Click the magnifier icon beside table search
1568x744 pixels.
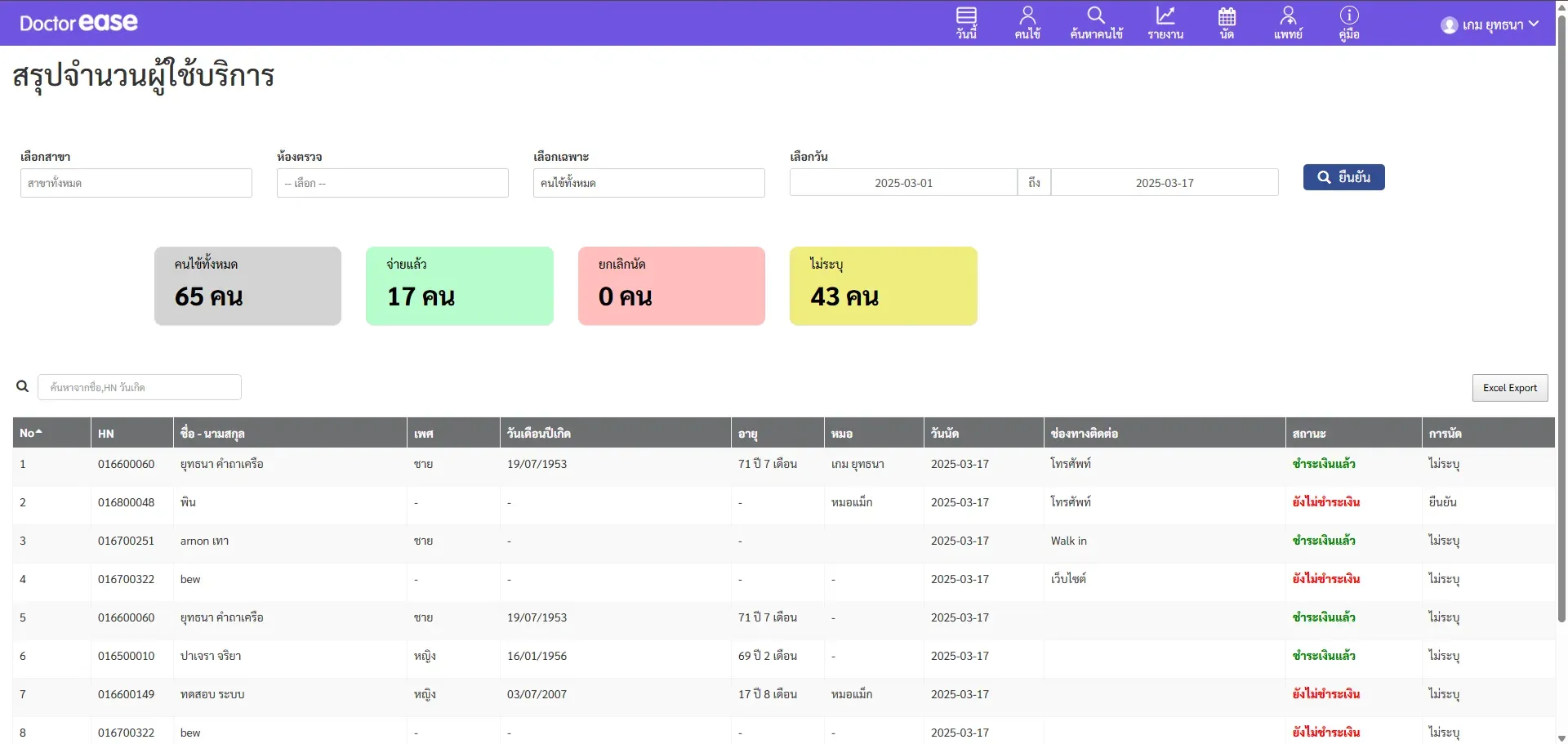23,386
